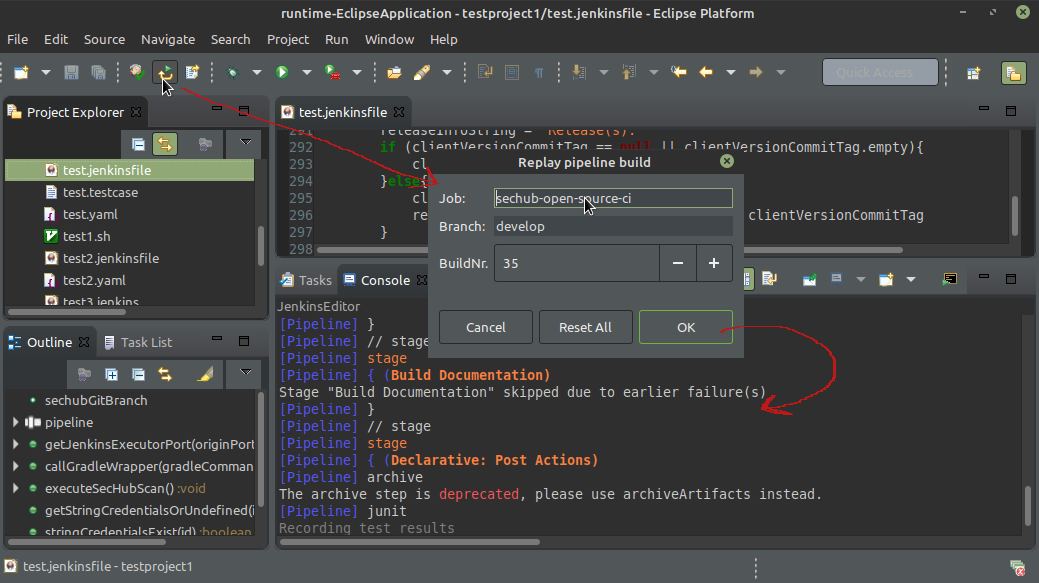Click the Branch field showing develop

tap(613, 227)
